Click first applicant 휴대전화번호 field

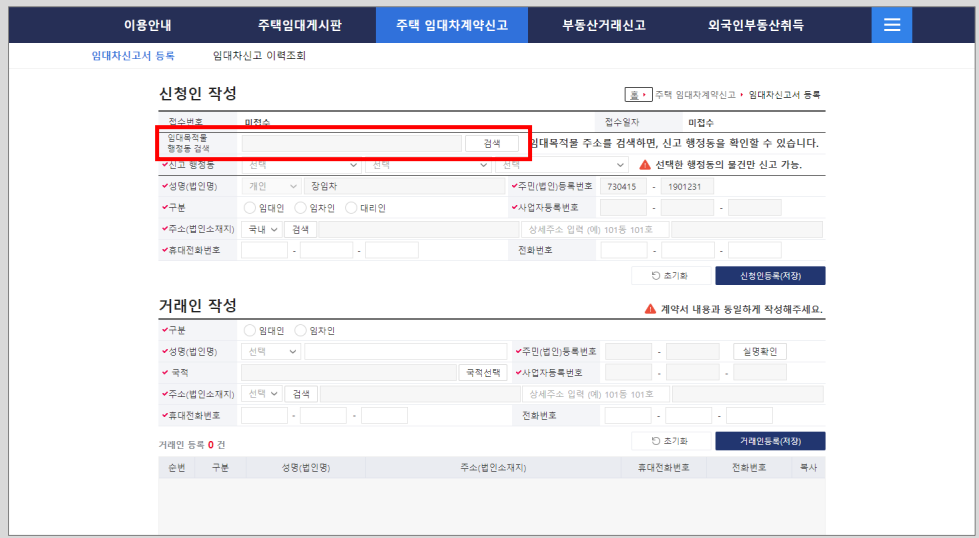click(264, 250)
